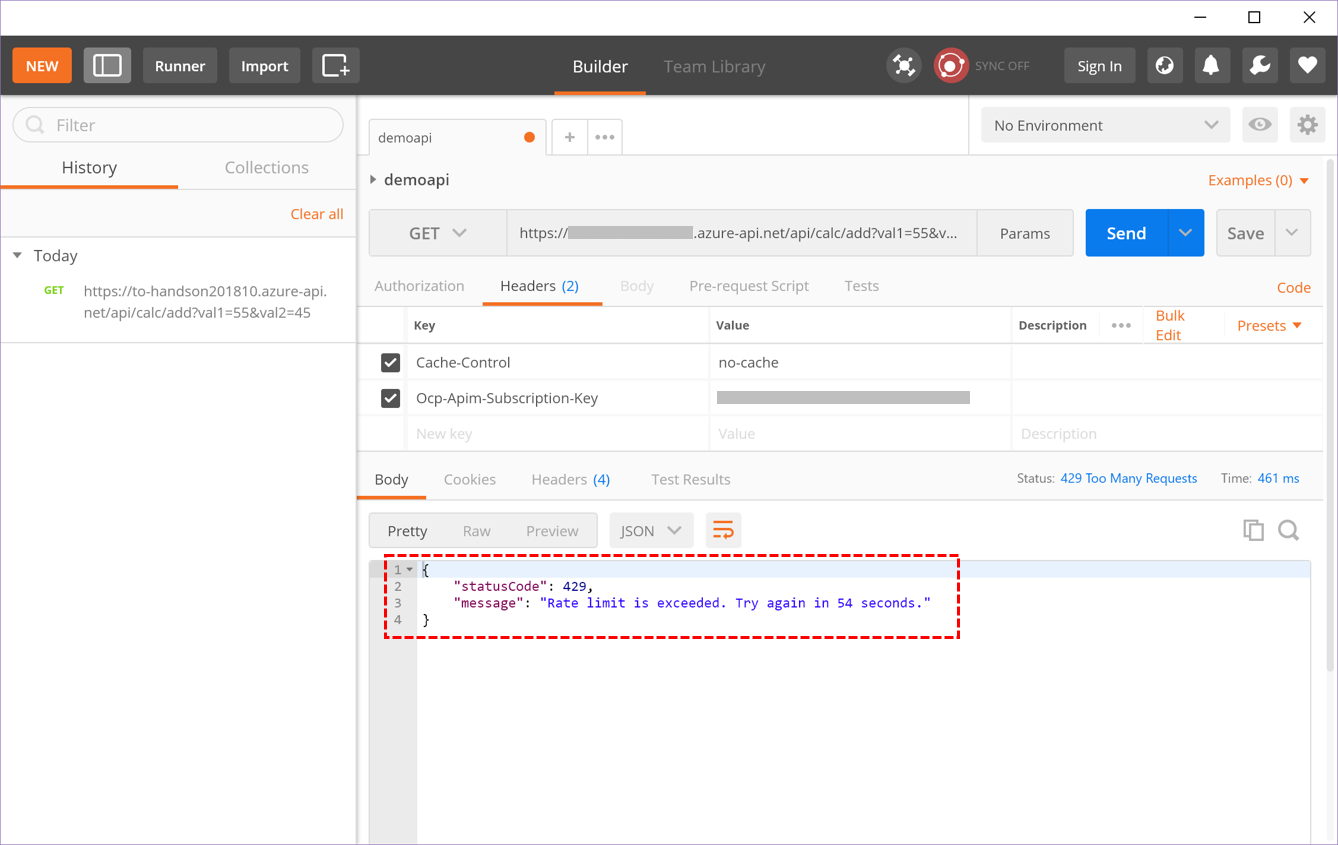The image size is (1338, 845).
Task: Open the GET method dropdown
Action: click(437, 232)
